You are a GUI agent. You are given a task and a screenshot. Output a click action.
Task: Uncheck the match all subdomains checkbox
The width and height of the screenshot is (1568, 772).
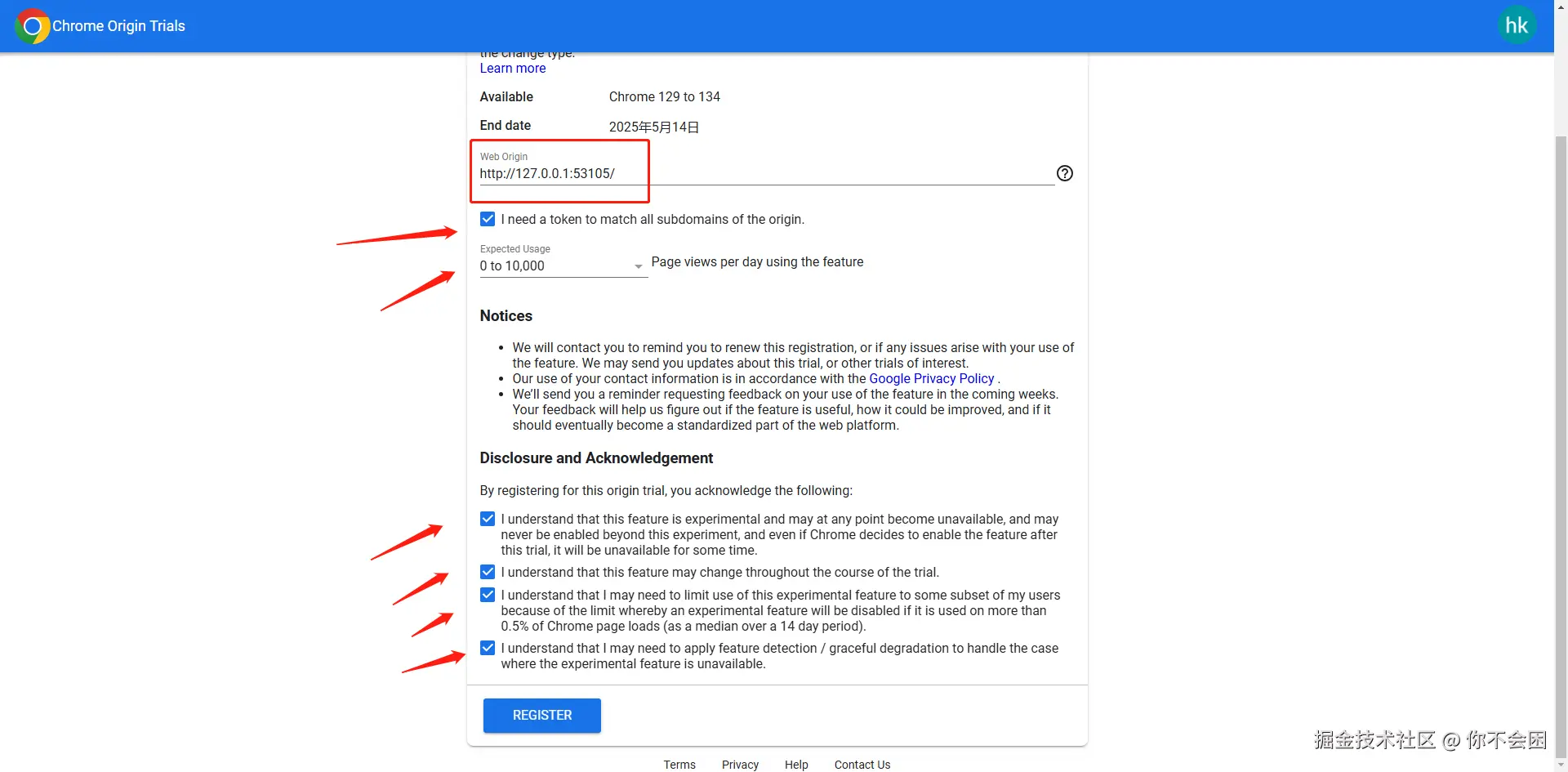488,219
